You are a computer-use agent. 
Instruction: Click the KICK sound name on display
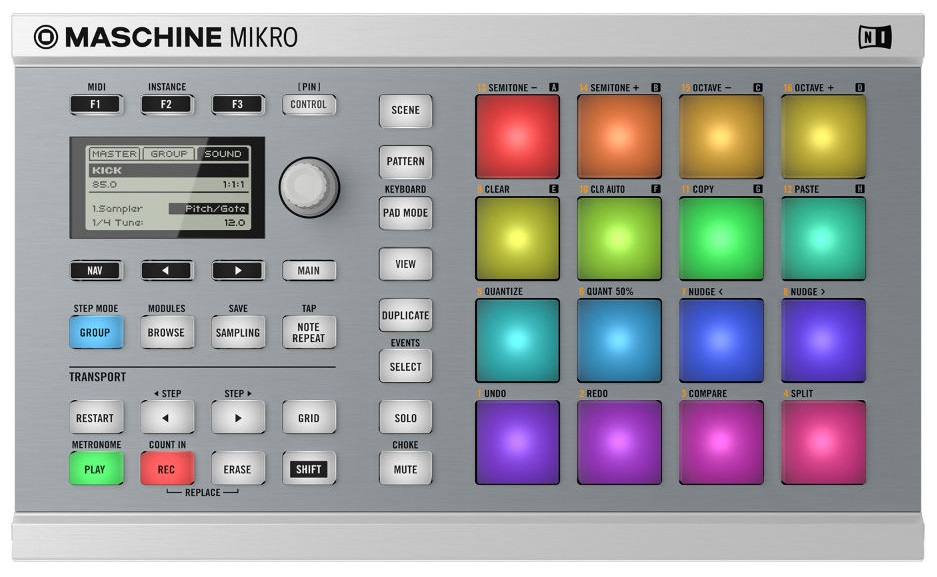coord(108,170)
